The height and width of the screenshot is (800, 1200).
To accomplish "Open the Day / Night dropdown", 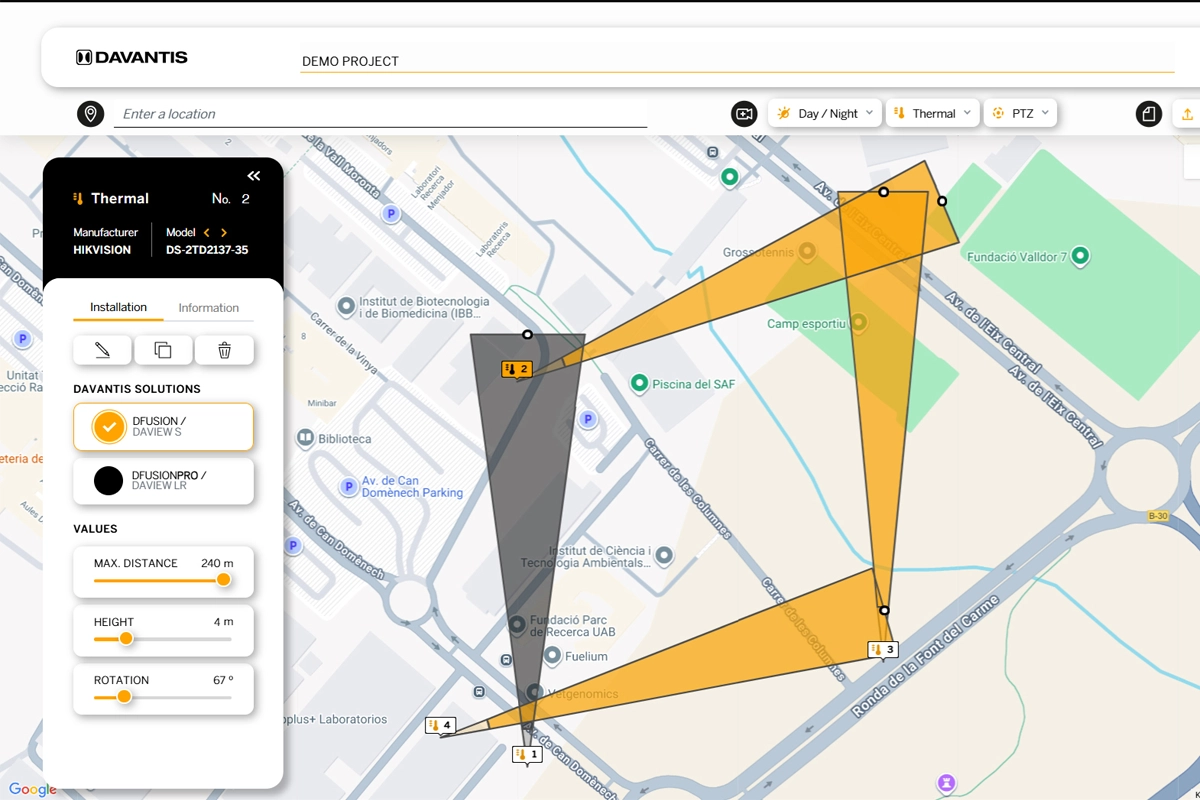I will 825,113.
